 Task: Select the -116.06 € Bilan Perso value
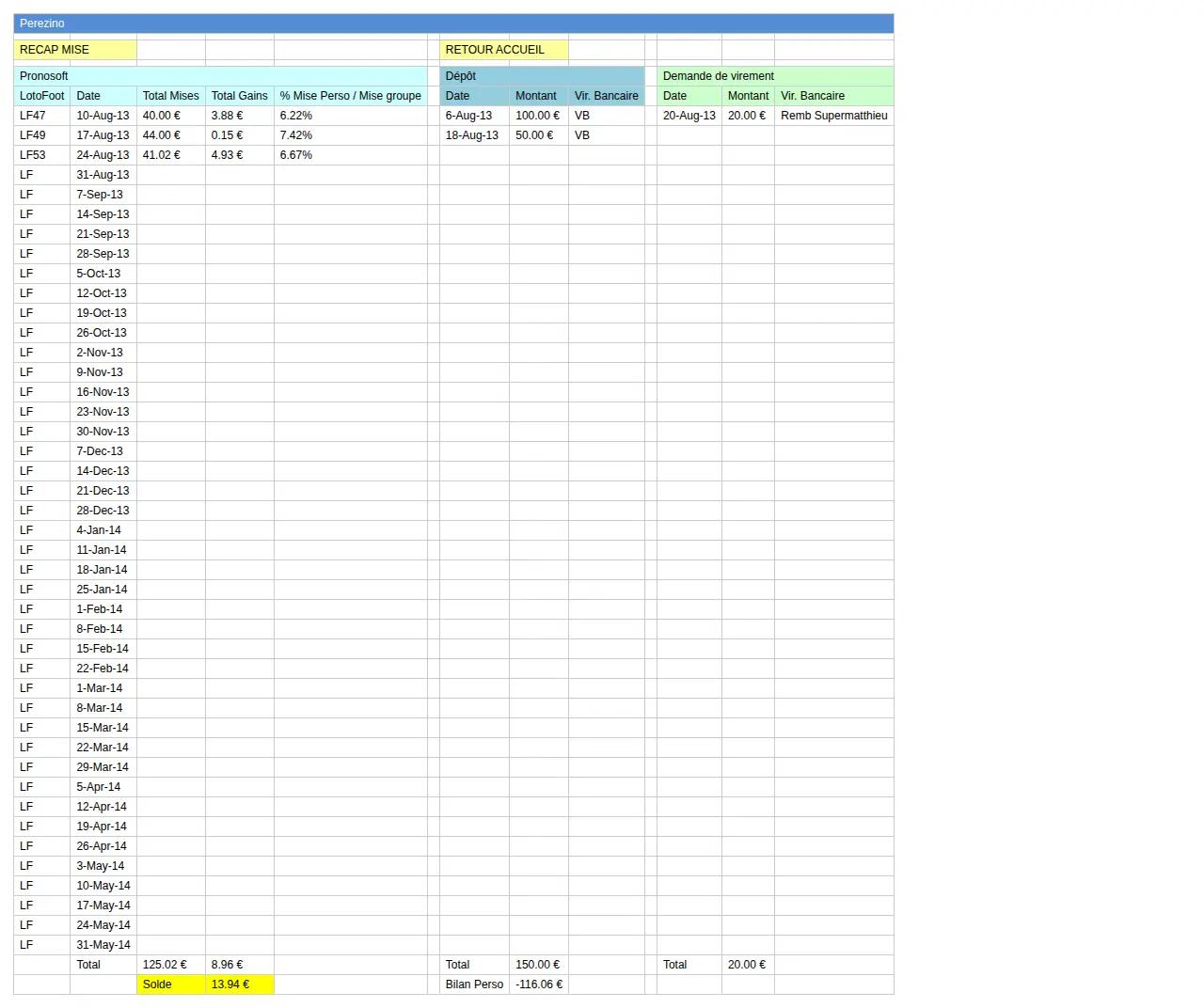point(539,984)
